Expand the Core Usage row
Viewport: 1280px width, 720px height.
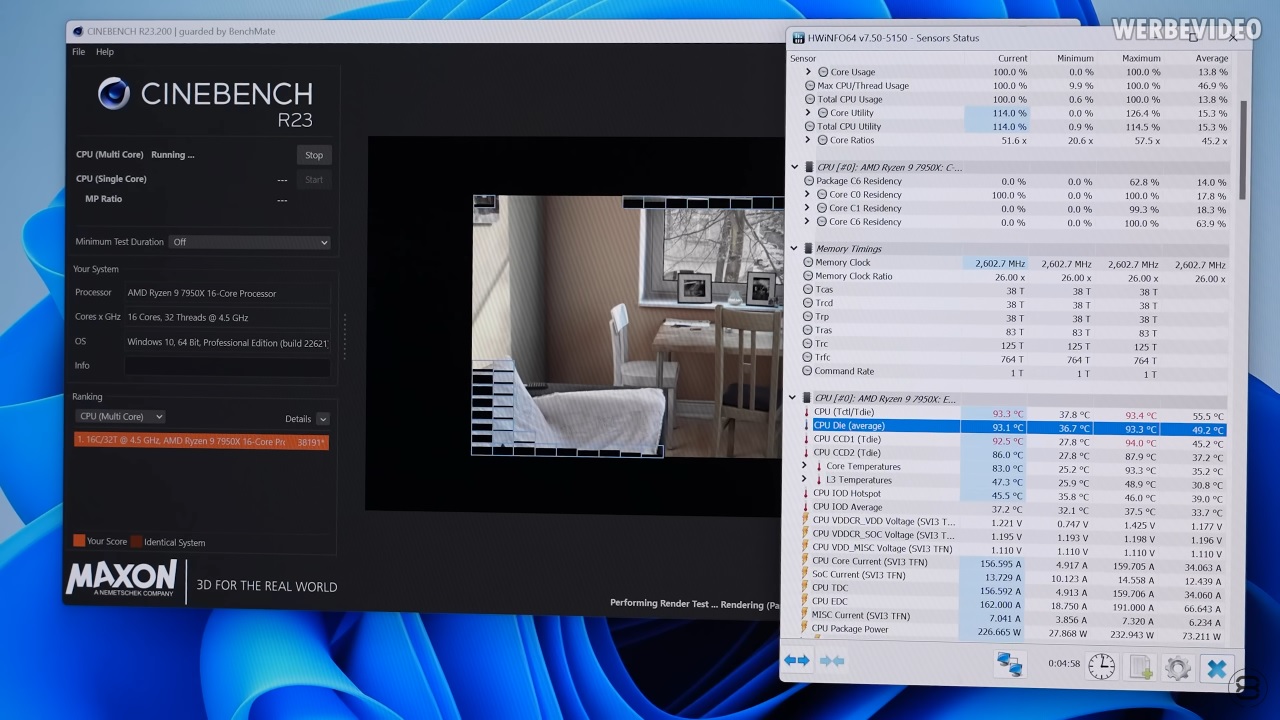tap(809, 72)
